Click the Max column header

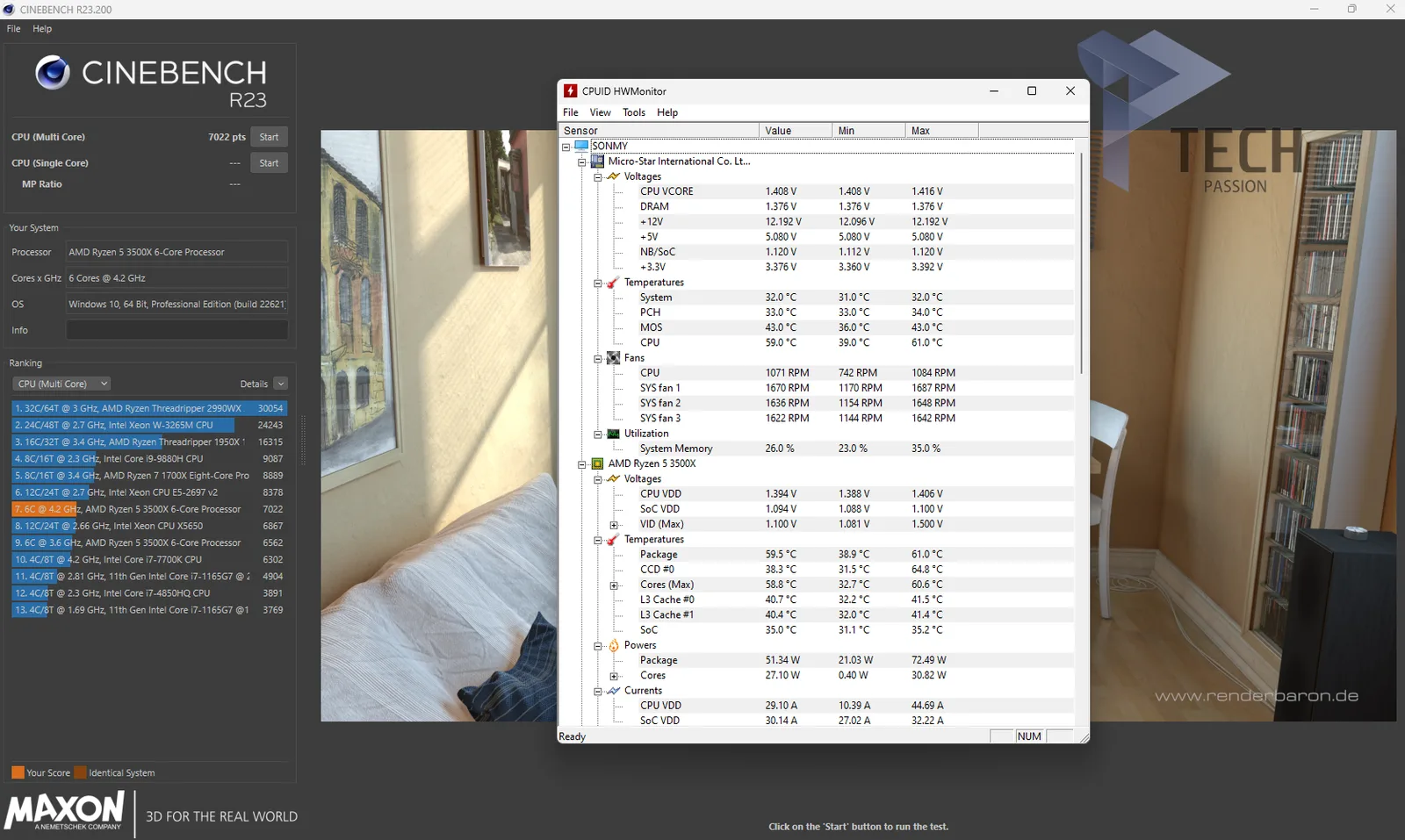(x=941, y=131)
